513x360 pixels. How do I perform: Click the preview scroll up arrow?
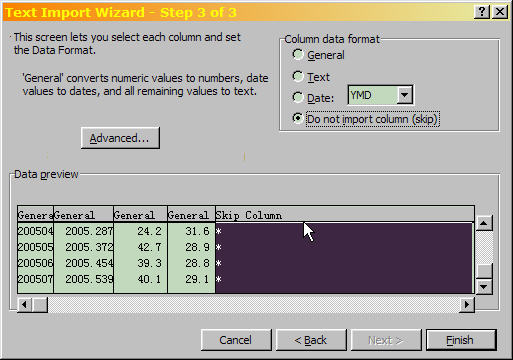(484, 223)
